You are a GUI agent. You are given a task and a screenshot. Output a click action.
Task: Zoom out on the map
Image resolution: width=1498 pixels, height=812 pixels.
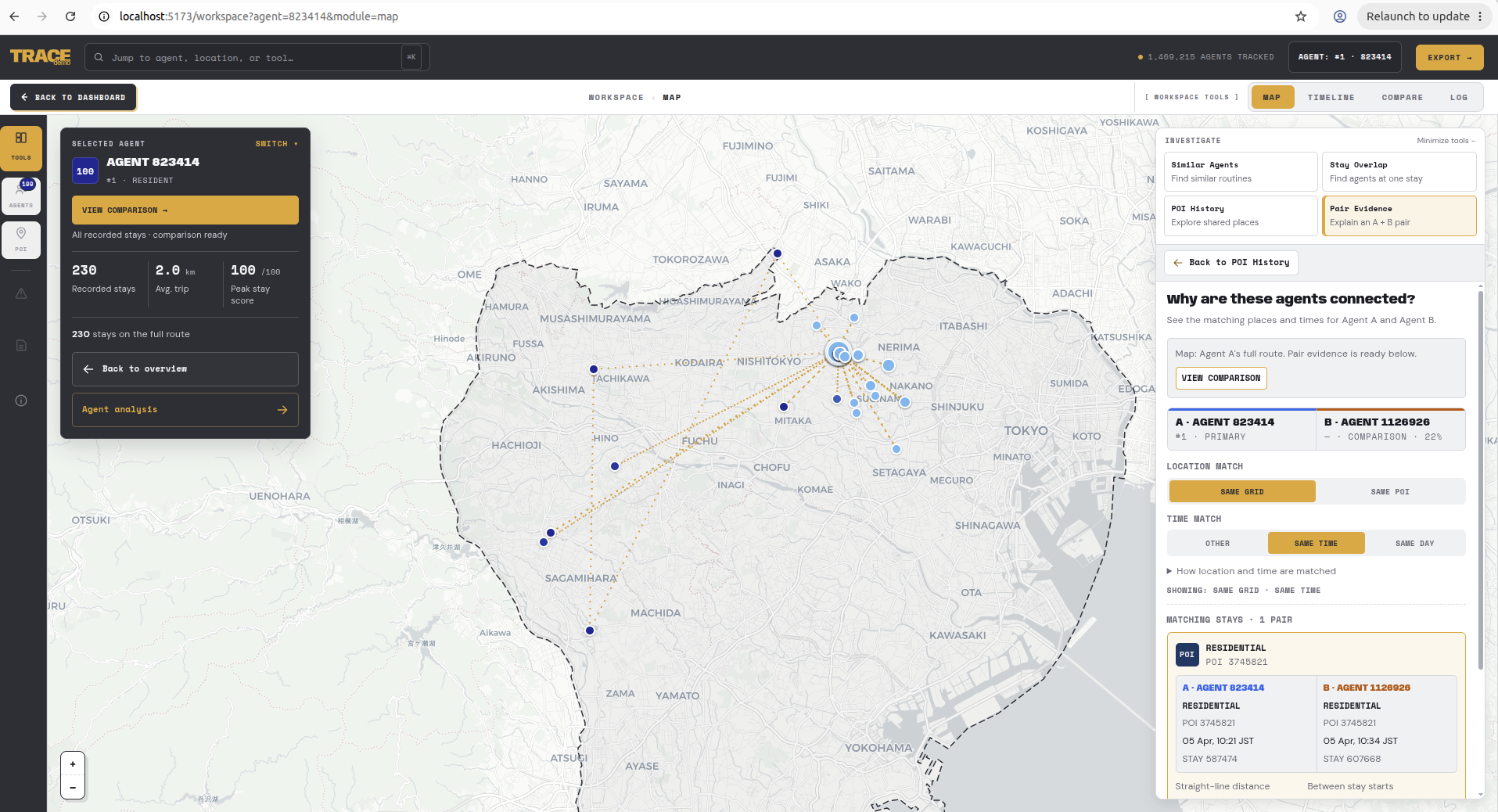[73, 788]
